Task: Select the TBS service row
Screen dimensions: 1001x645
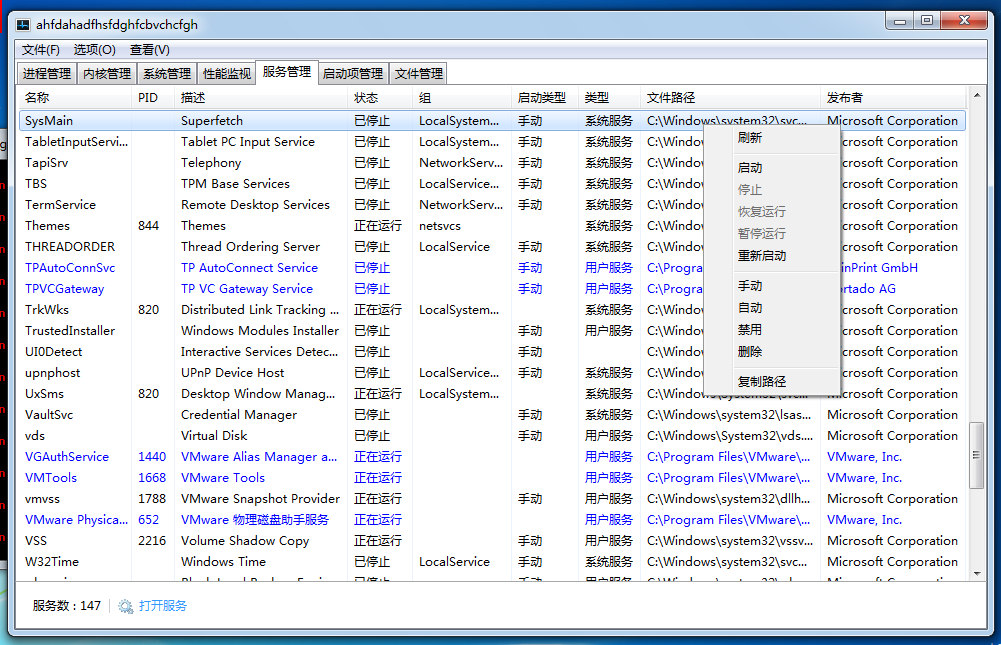Action: [492, 184]
